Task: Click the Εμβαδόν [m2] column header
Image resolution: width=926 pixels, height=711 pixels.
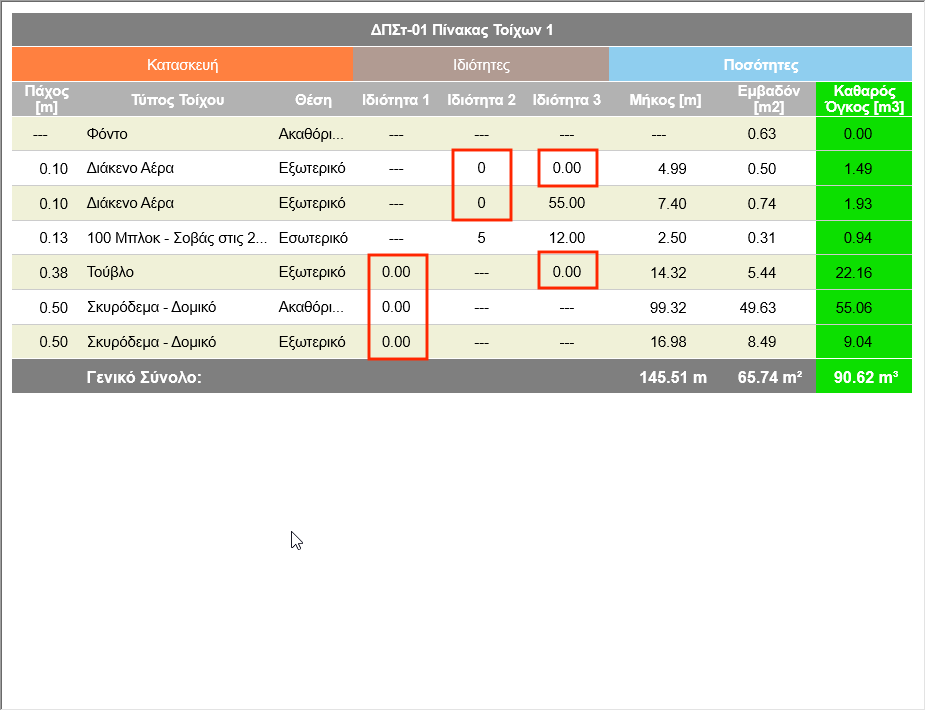Action: pos(768,99)
